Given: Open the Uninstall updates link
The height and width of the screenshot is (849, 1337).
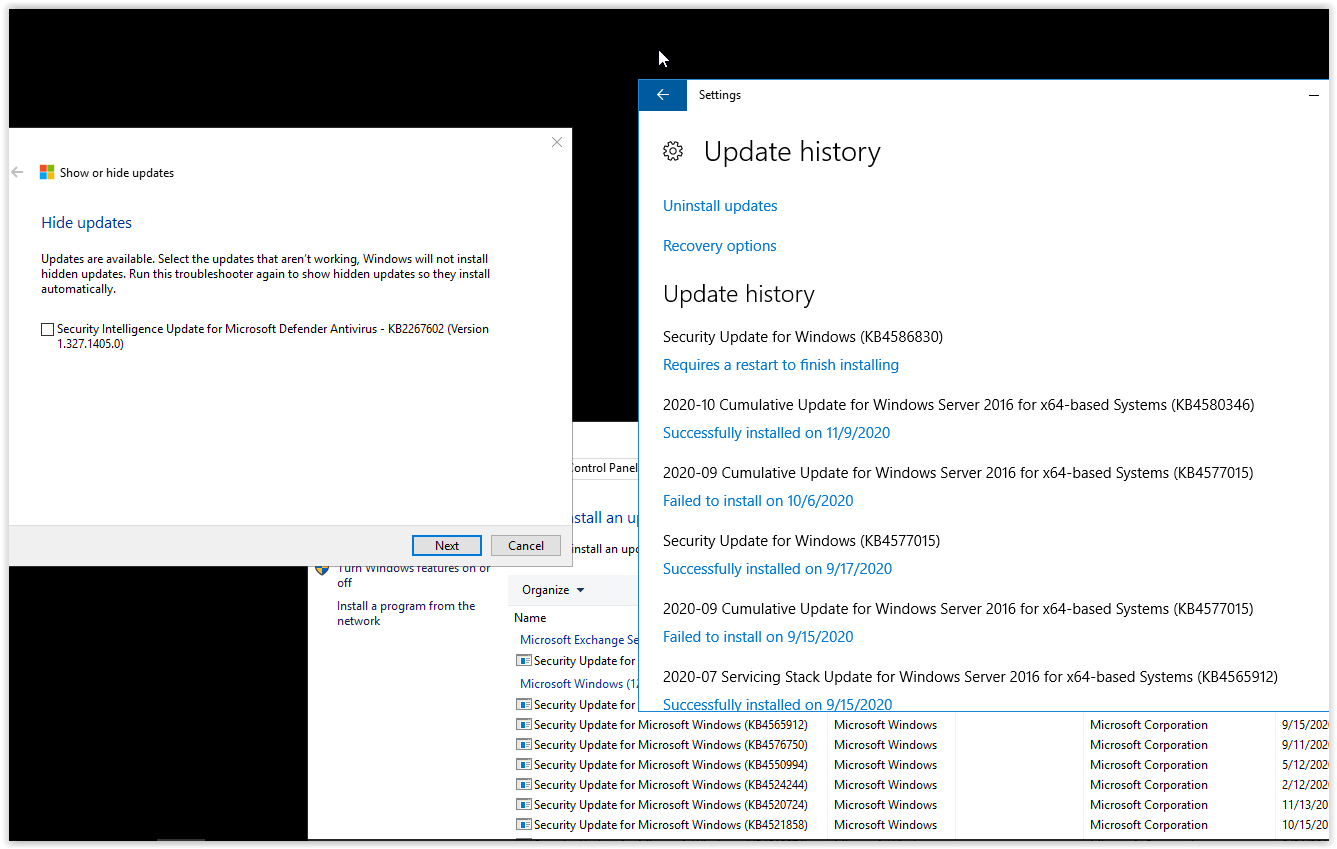Looking at the screenshot, I should [719, 205].
